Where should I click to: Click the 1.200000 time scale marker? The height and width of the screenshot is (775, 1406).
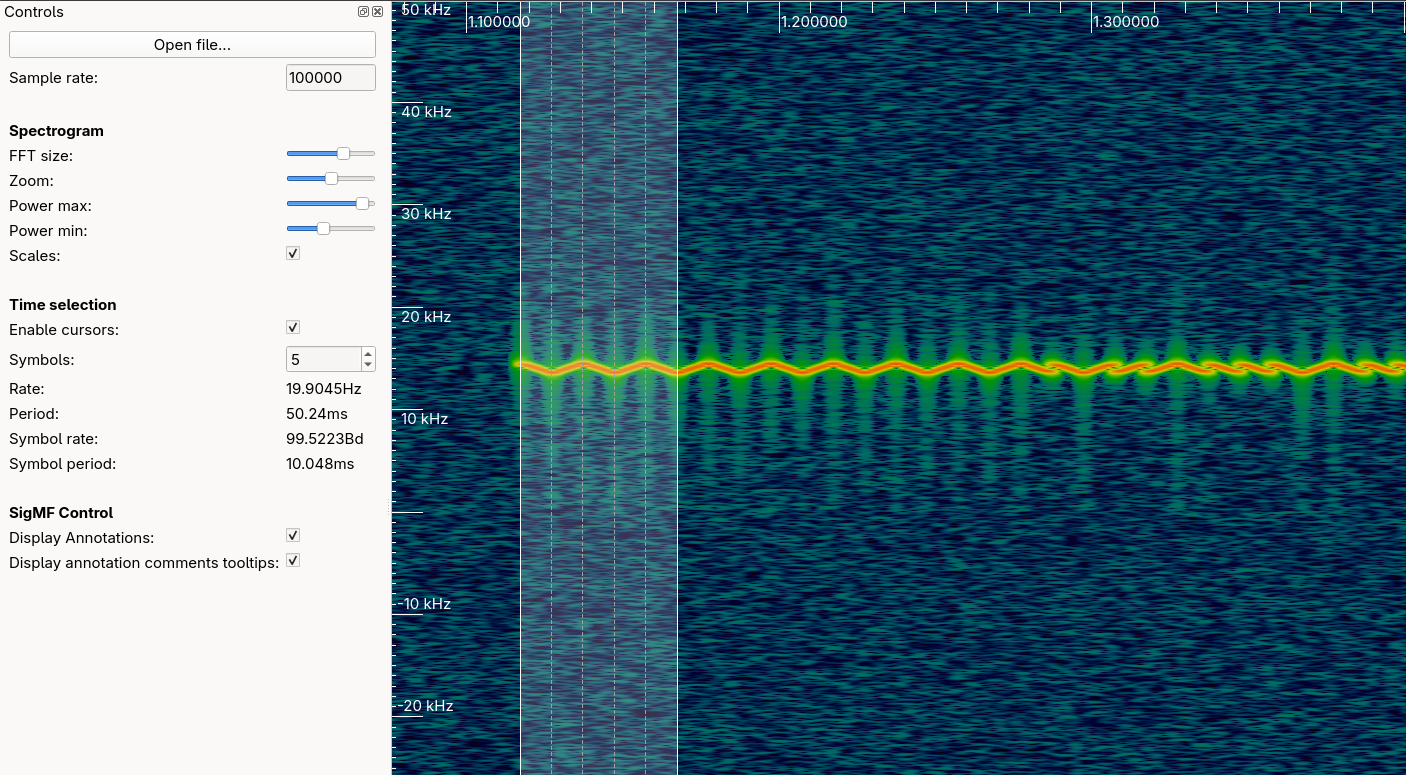(x=813, y=22)
